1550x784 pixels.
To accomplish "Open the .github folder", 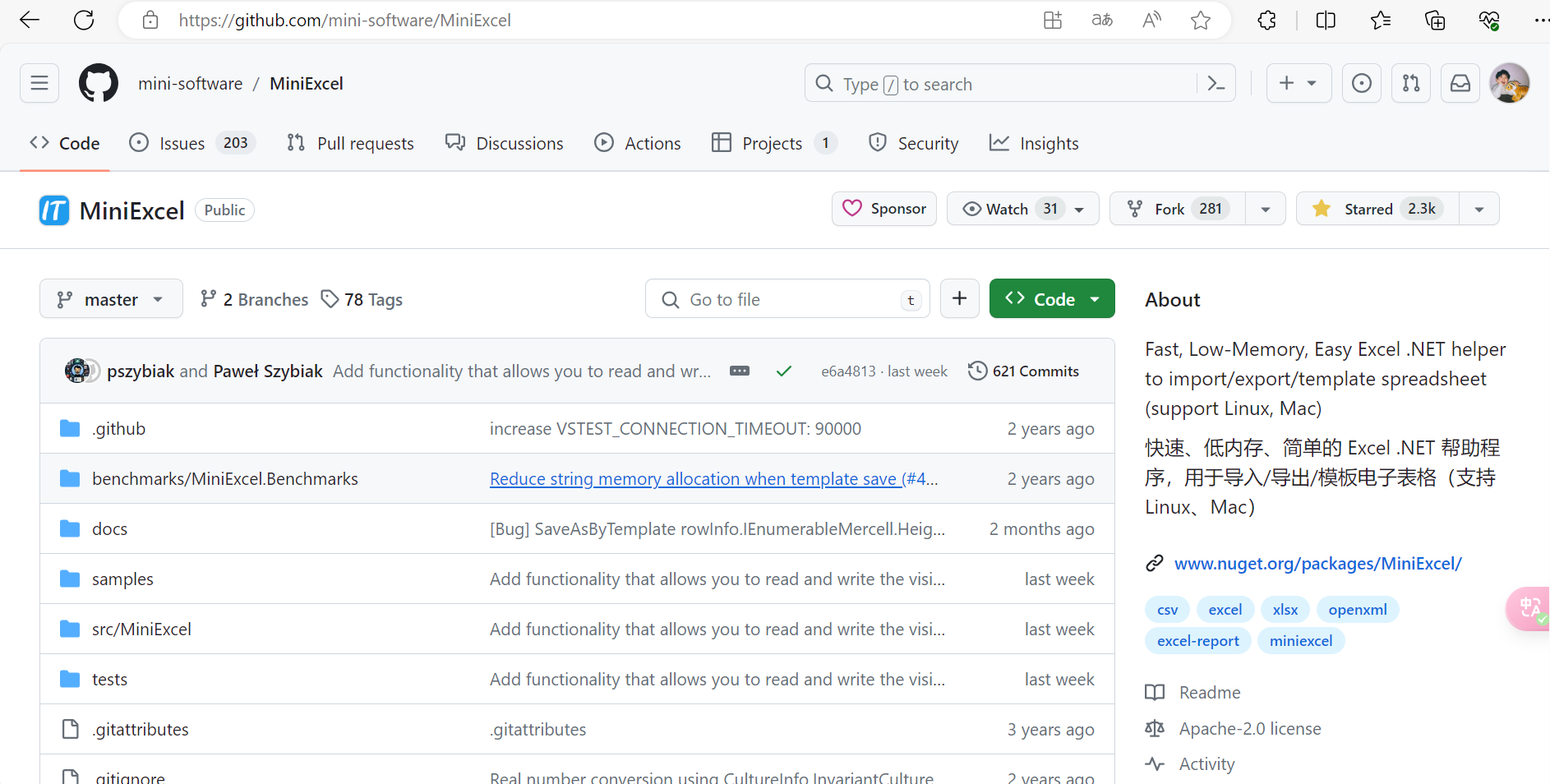I will pos(119,428).
